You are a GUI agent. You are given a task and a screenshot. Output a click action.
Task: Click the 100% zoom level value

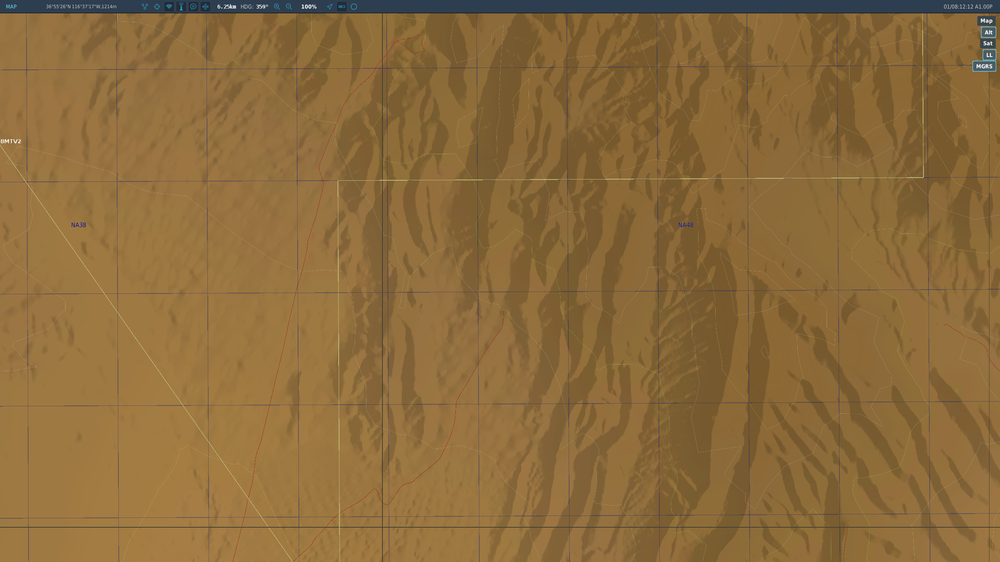click(x=309, y=6)
